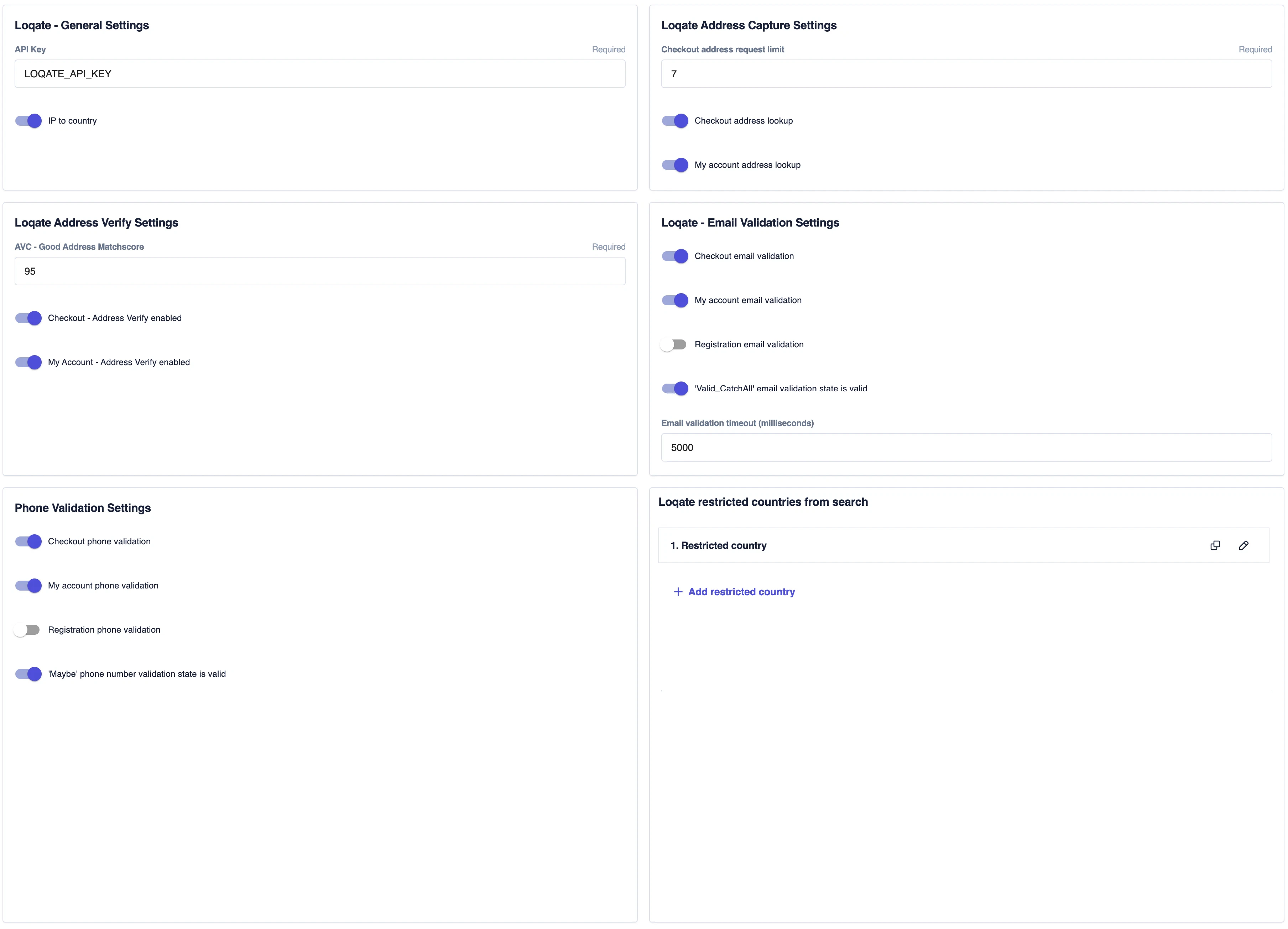
Task: Turn off My account address lookup
Action: click(675, 165)
